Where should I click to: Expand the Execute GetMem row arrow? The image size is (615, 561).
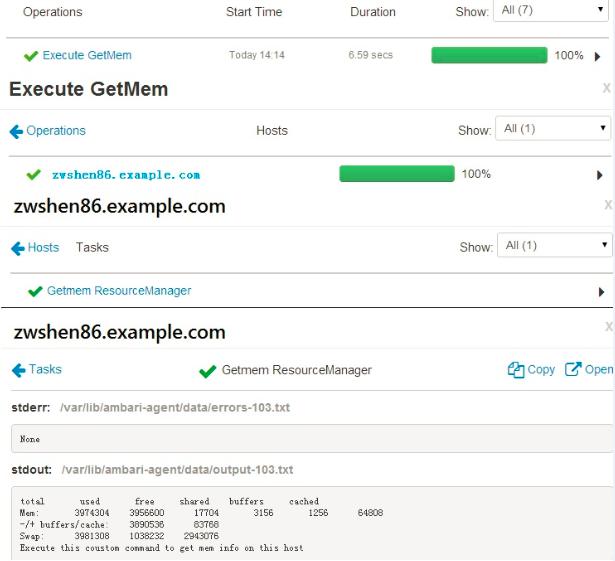[x=597, y=56]
